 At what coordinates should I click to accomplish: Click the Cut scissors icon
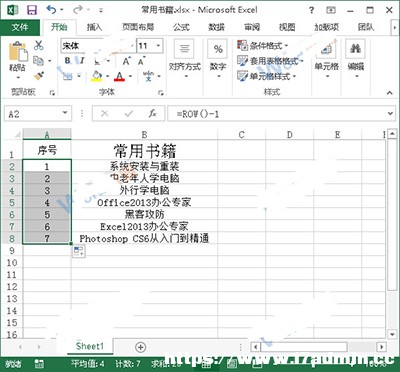pyautogui.click(x=39, y=45)
